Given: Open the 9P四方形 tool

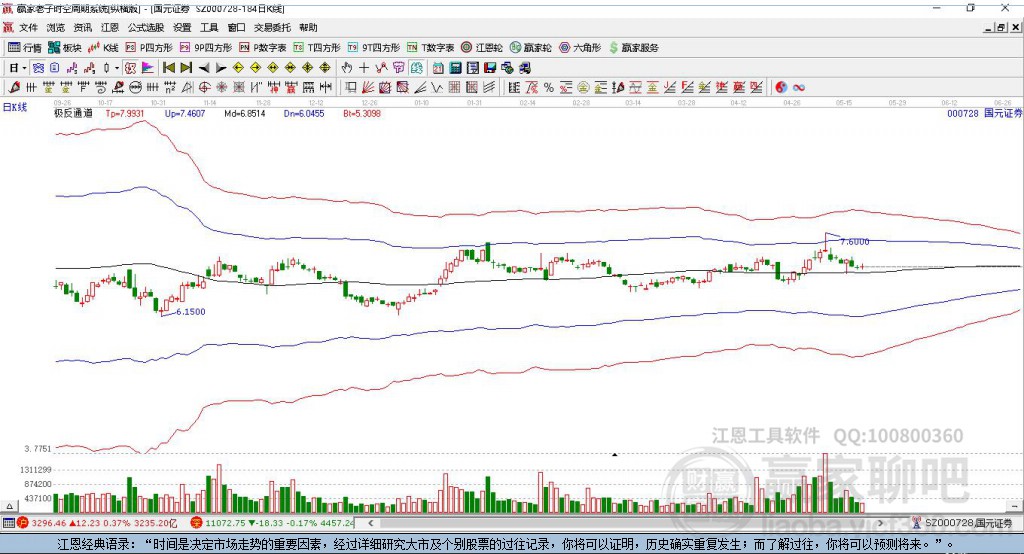Looking at the screenshot, I should (x=206, y=48).
